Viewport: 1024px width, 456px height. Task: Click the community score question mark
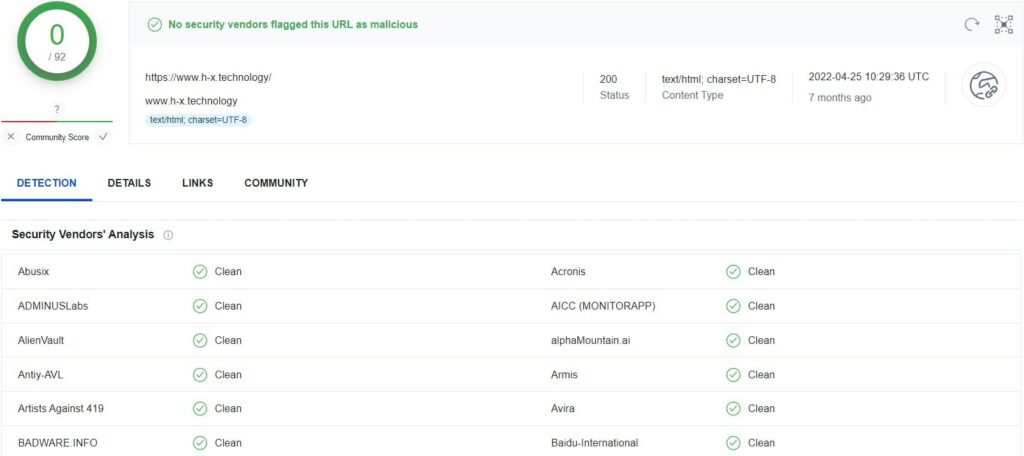coord(57,110)
